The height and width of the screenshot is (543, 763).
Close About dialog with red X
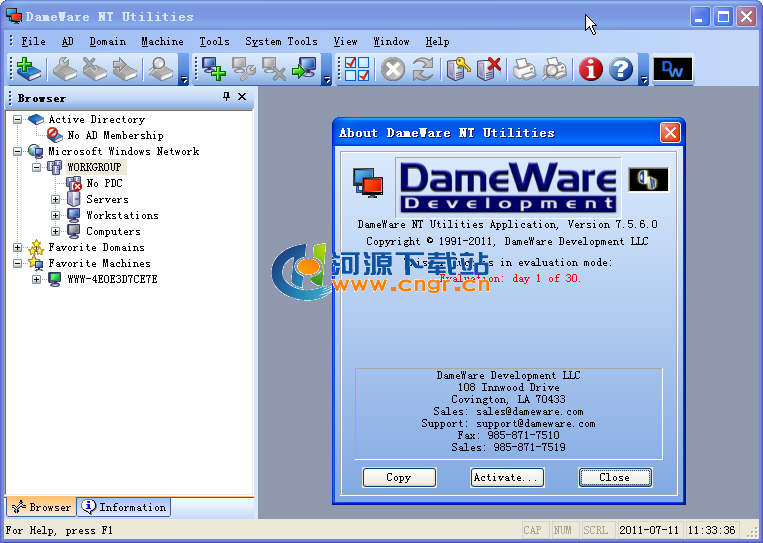(670, 133)
